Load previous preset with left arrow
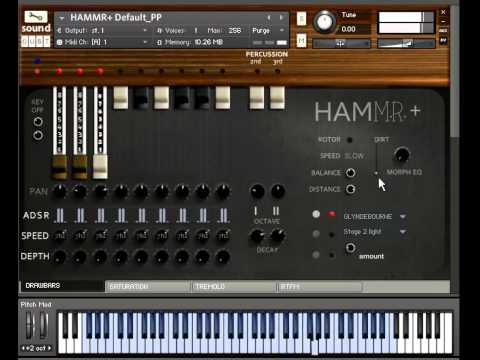 269,17
